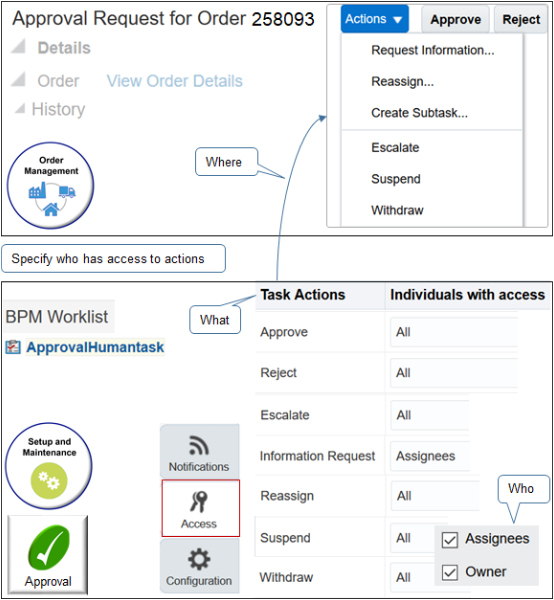
Task: Choose Create Subtask from Actions menu
Action: (419, 113)
